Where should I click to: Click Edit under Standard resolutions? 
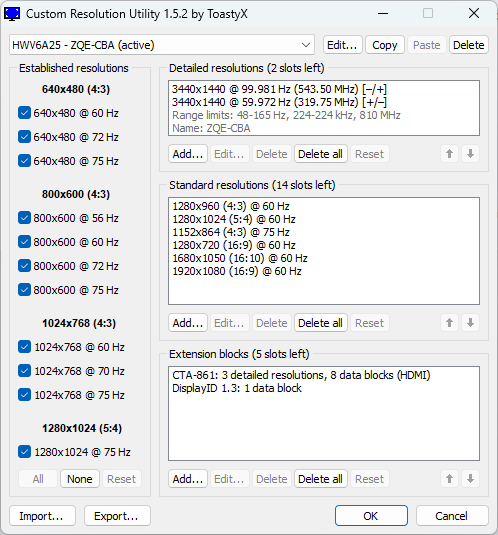229,323
